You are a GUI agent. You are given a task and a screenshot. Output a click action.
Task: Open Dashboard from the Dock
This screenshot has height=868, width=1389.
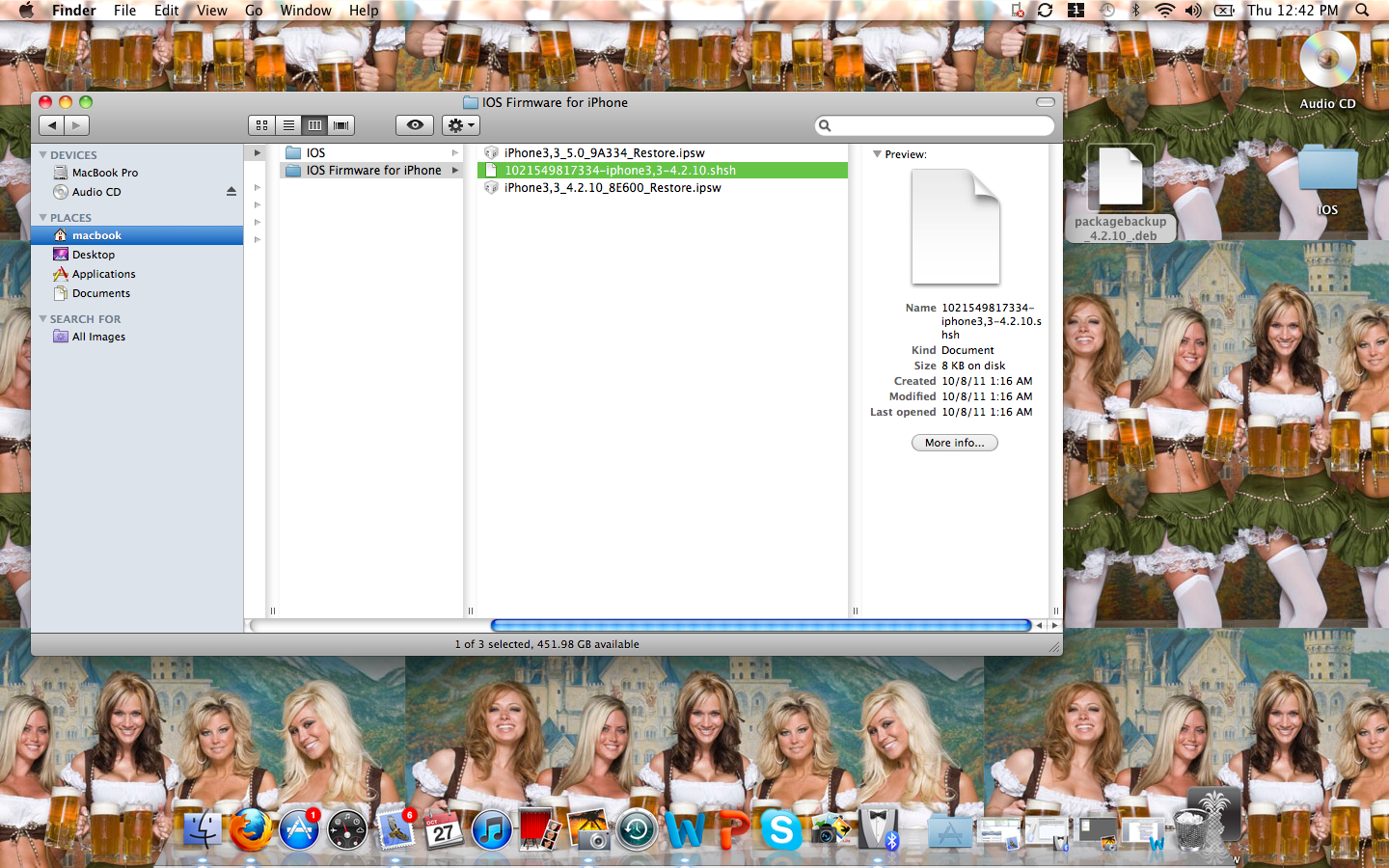coord(347,829)
